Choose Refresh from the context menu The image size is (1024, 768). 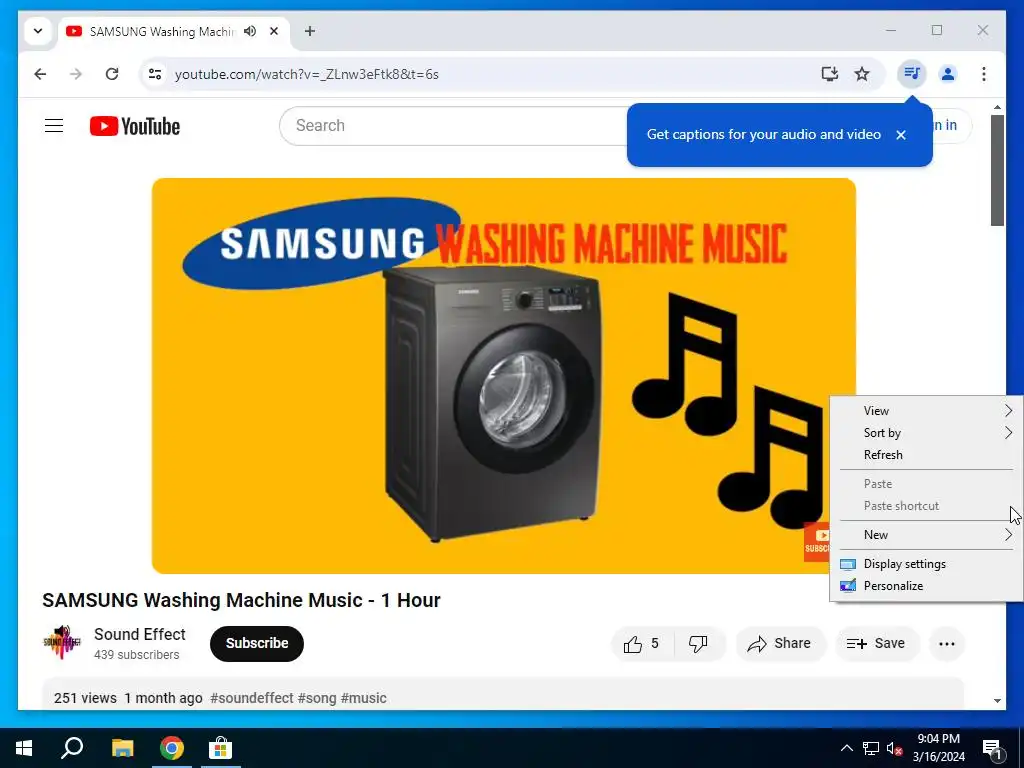coord(927,455)
